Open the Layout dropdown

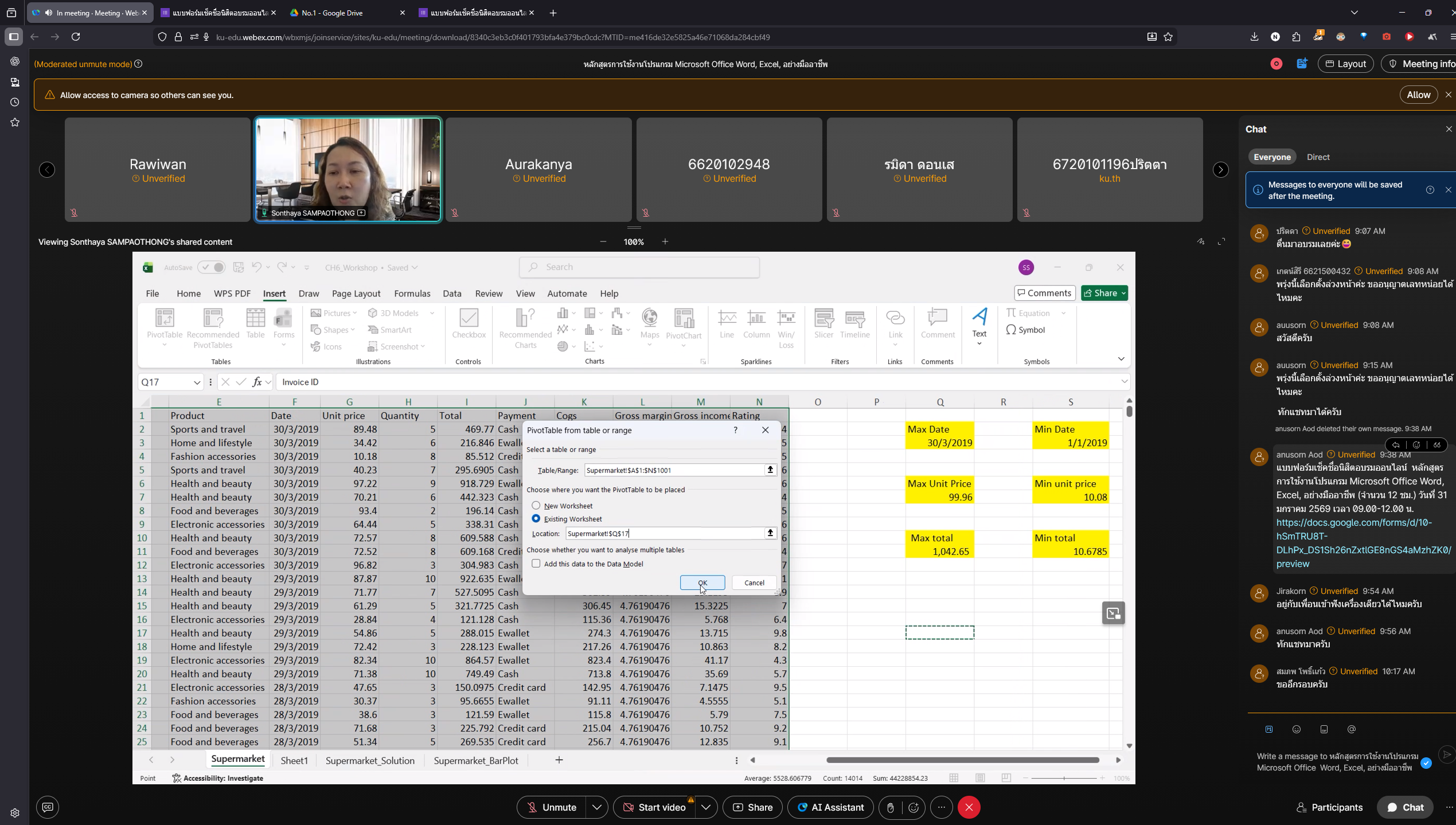tap(1345, 64)
